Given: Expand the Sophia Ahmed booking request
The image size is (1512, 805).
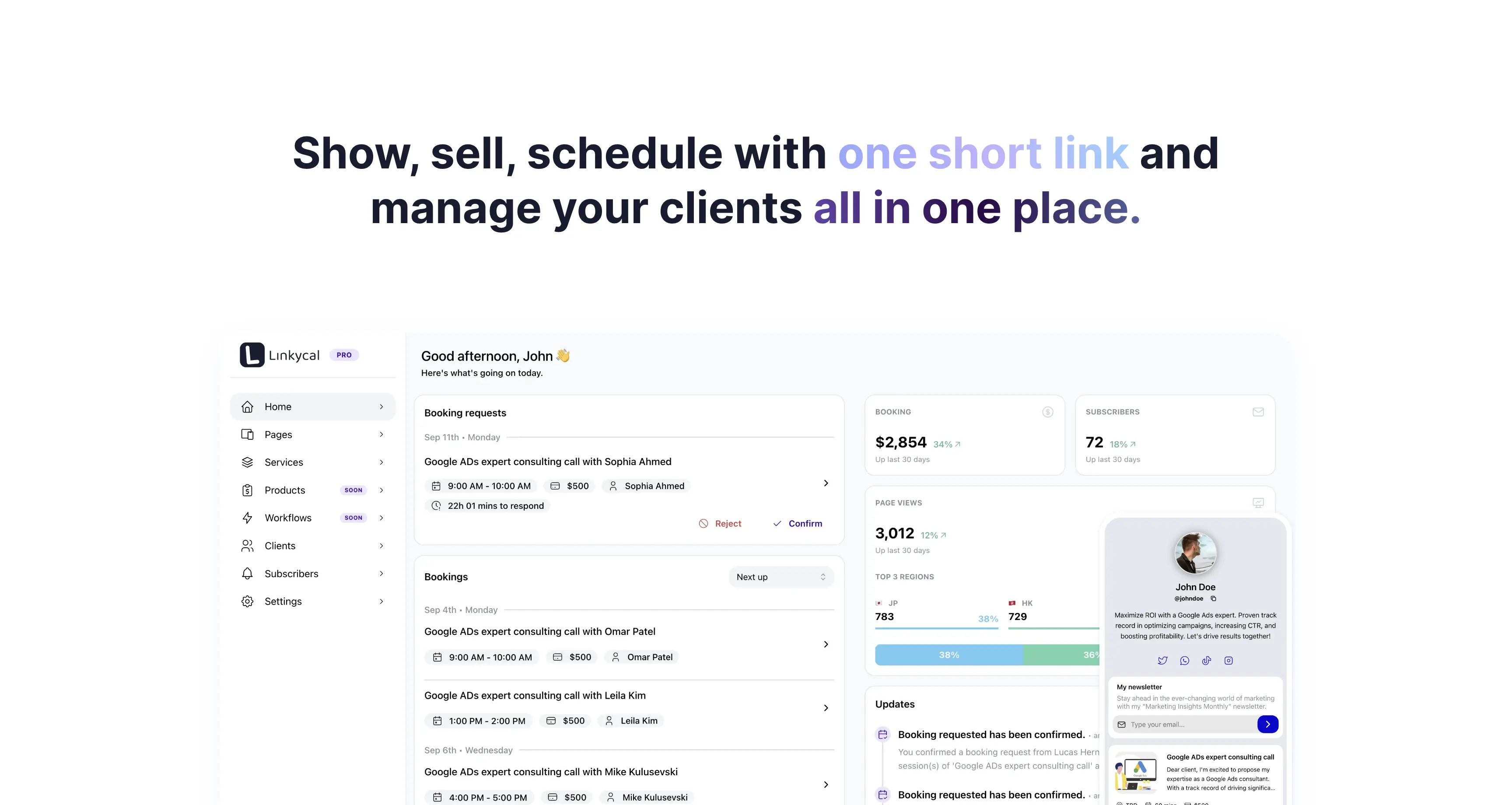Looking at the screenshot, I should point(826,483).
